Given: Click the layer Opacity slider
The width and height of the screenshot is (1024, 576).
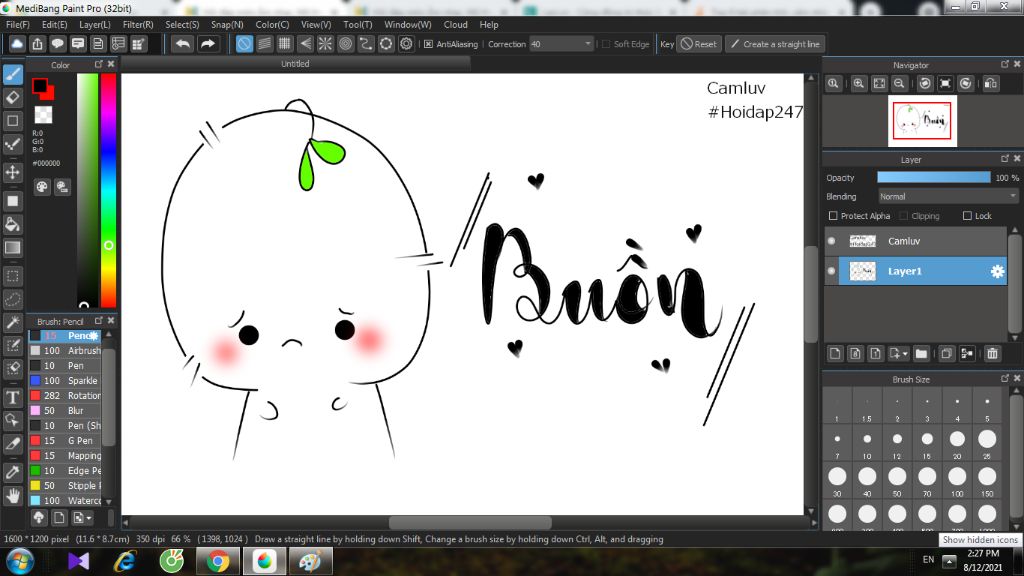Looking at the screenshot, I should pos(934,178).
